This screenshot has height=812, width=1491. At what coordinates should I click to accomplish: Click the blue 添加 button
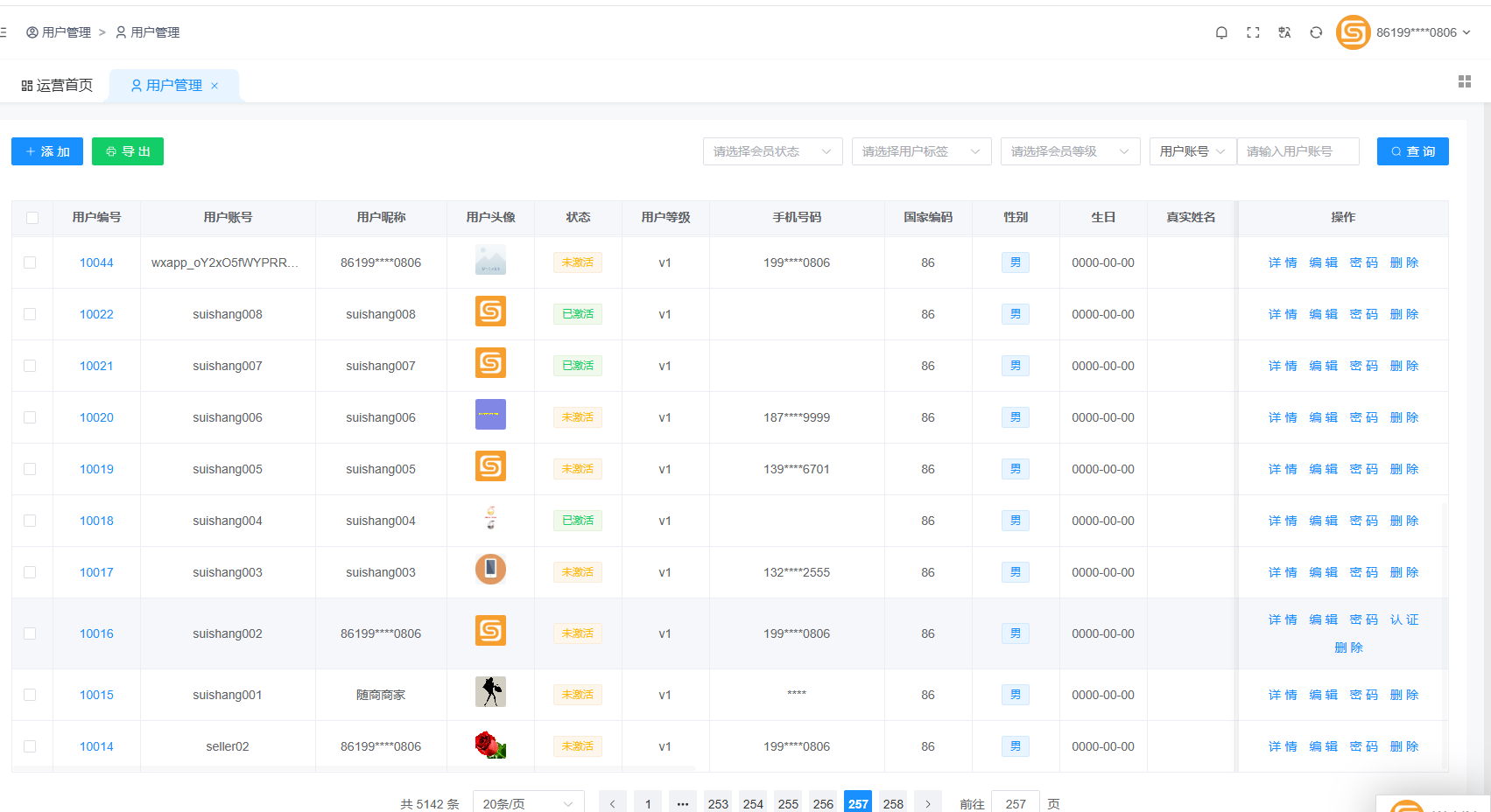[x=47, y=151]
